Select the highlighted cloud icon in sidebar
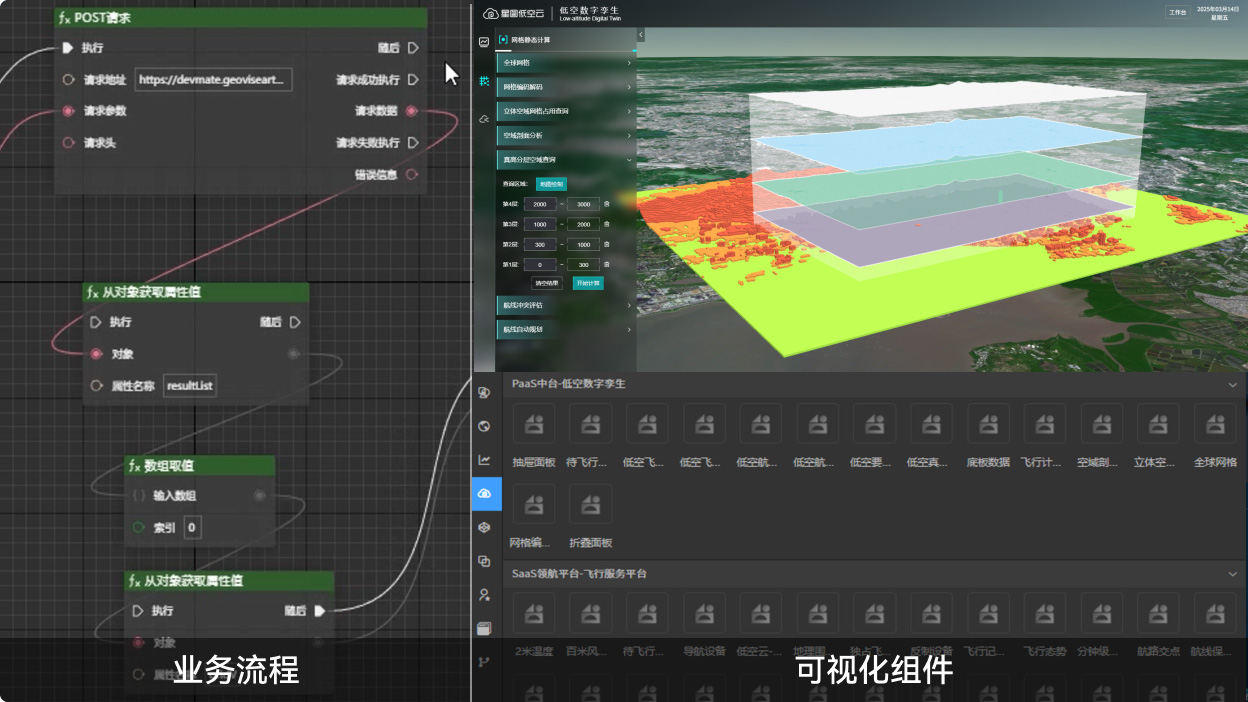Image resolution: width=1248 pixels, height=702 pixels. pos(485,493)
